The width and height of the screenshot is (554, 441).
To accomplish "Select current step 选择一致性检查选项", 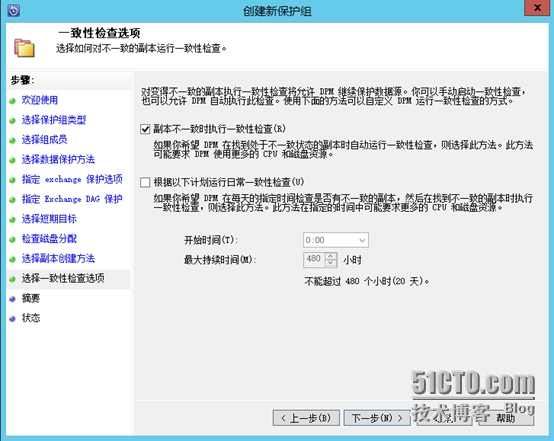I will [x=68, y=278].
